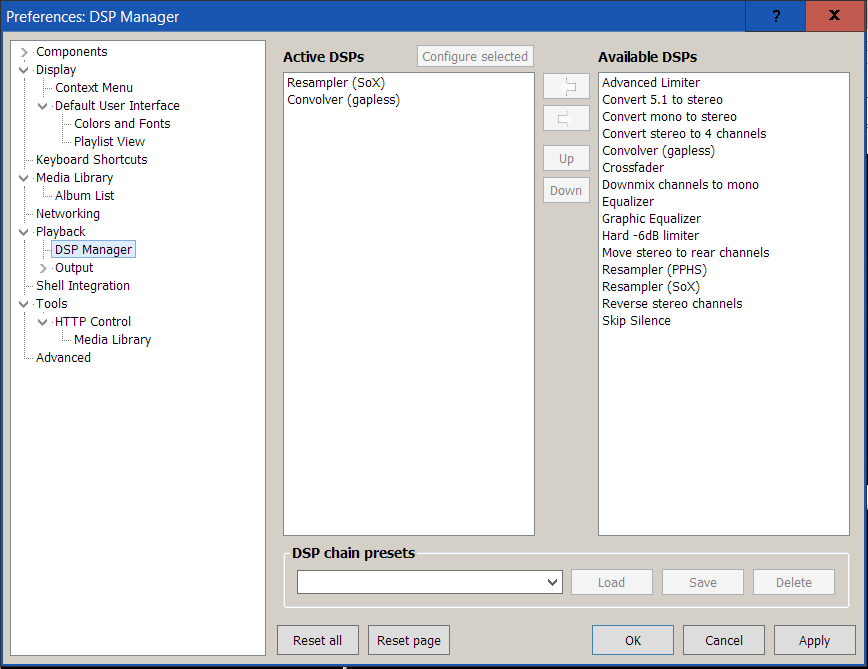Screen dimensions: 868x669
Task: Click the right arrow remove-DSP button
Action: pos(566,118)
